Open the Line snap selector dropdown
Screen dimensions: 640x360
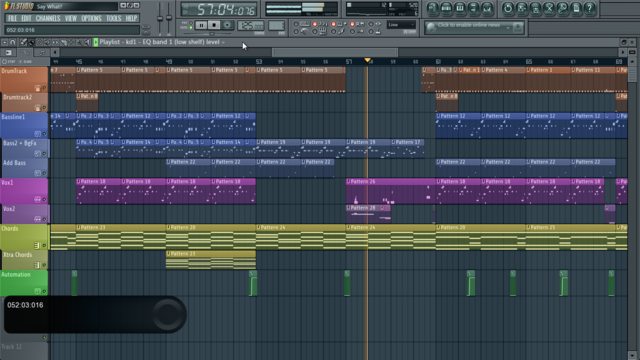pos(401,25)
